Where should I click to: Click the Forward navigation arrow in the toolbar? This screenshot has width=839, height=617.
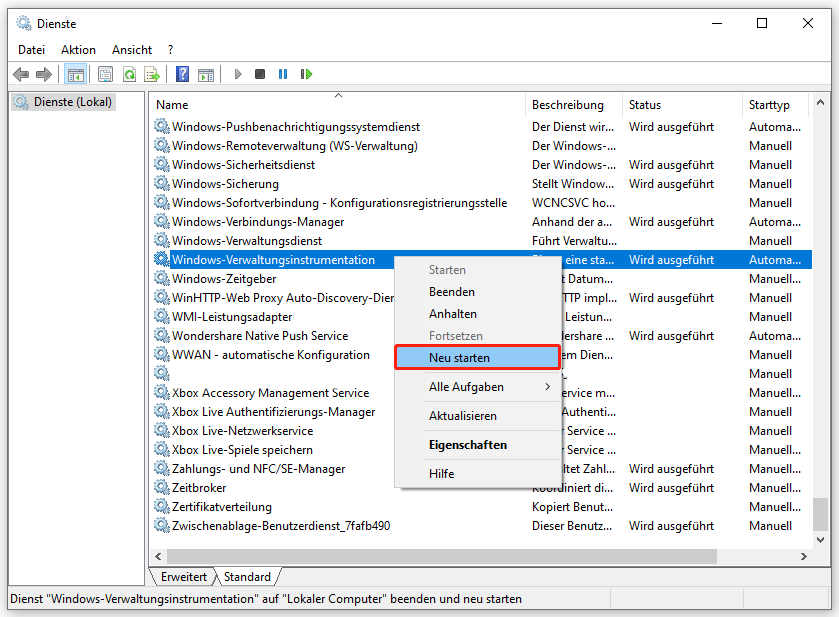tap(42, 73)
